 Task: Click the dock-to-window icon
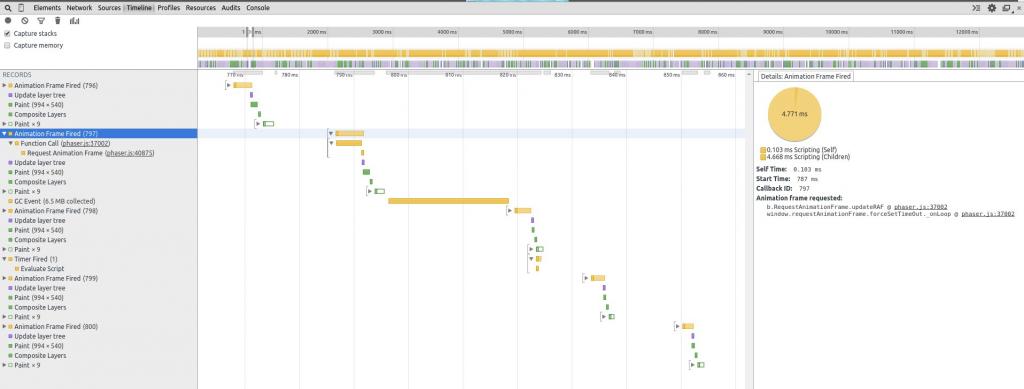[x=1006, y=8]
